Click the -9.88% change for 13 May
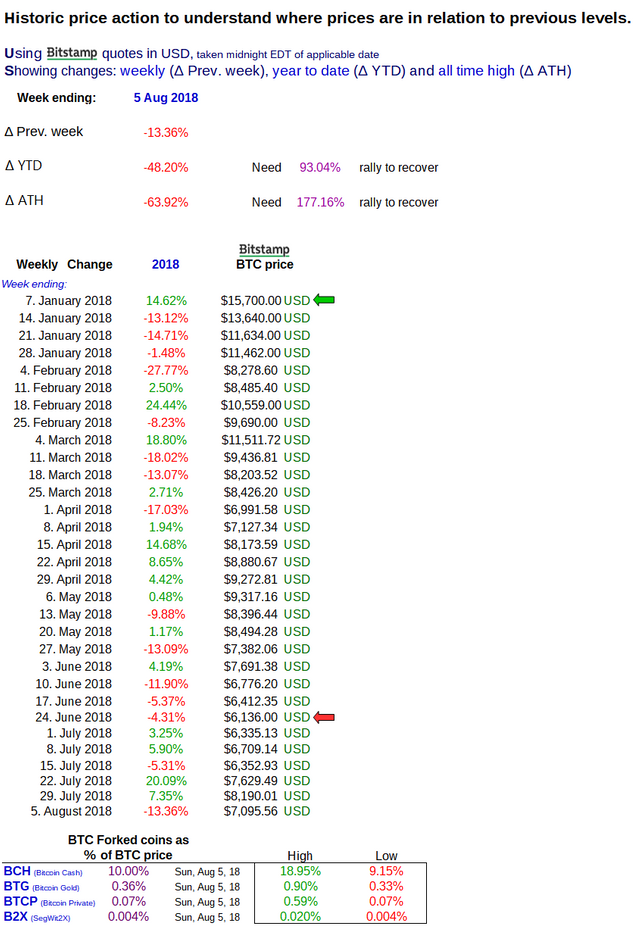Screen dimensions: 640x931 [x=166, y=614]
